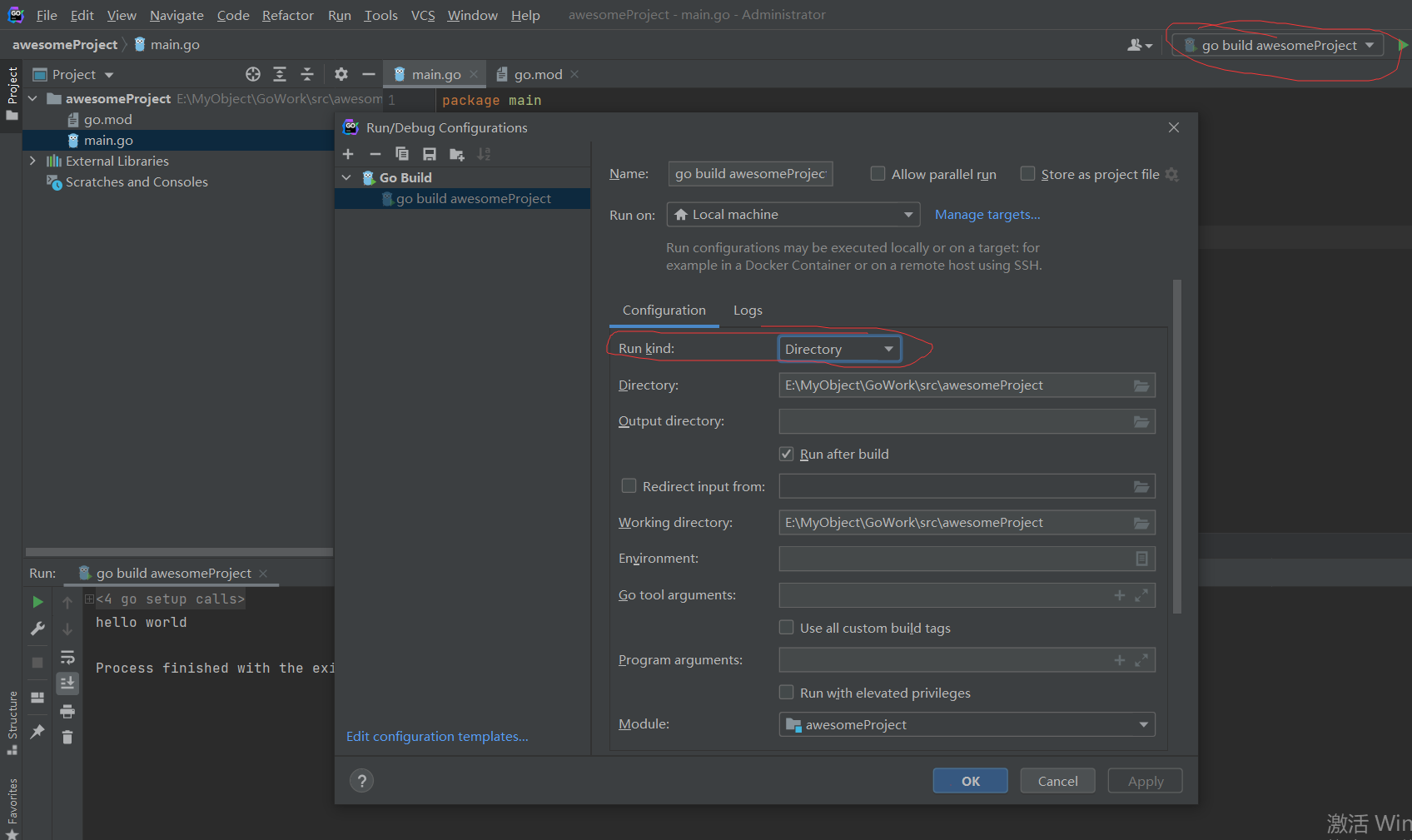Switch to the Logs tab
Image resolution: width=1412 pixels, height=840 pixels.
coord(748,311)
